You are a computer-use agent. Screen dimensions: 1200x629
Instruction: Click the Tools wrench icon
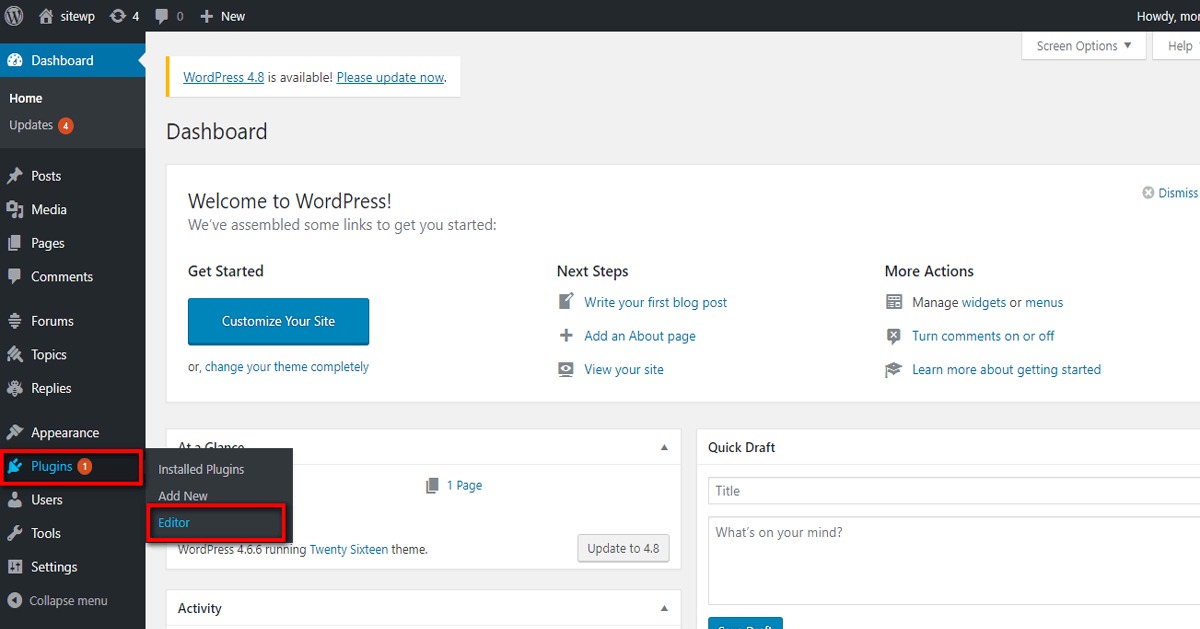(x=15, y=533)
